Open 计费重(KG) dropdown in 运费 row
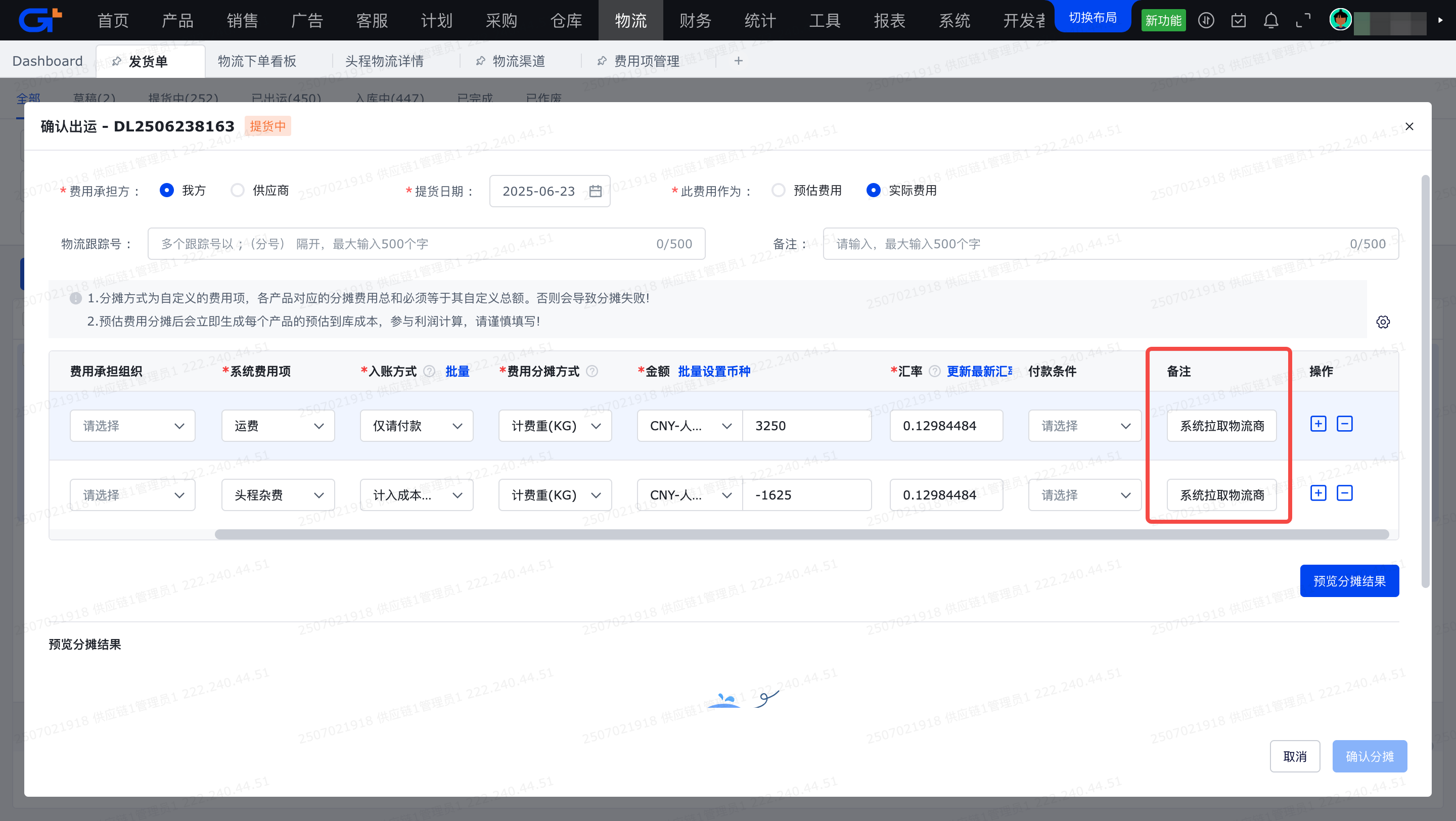 (555, 426)
